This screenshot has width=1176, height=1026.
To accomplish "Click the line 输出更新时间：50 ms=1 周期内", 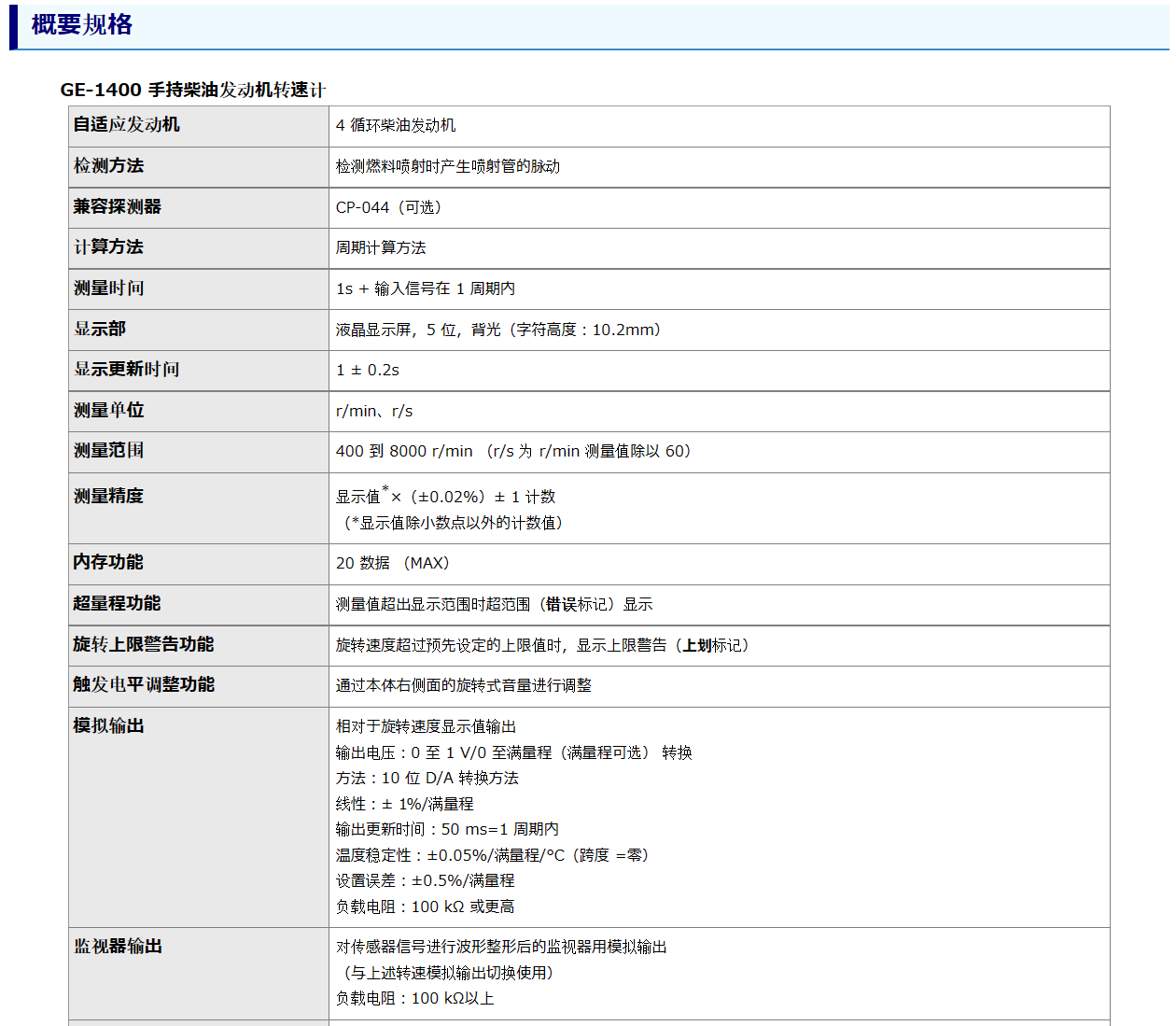I will (448, 829).
